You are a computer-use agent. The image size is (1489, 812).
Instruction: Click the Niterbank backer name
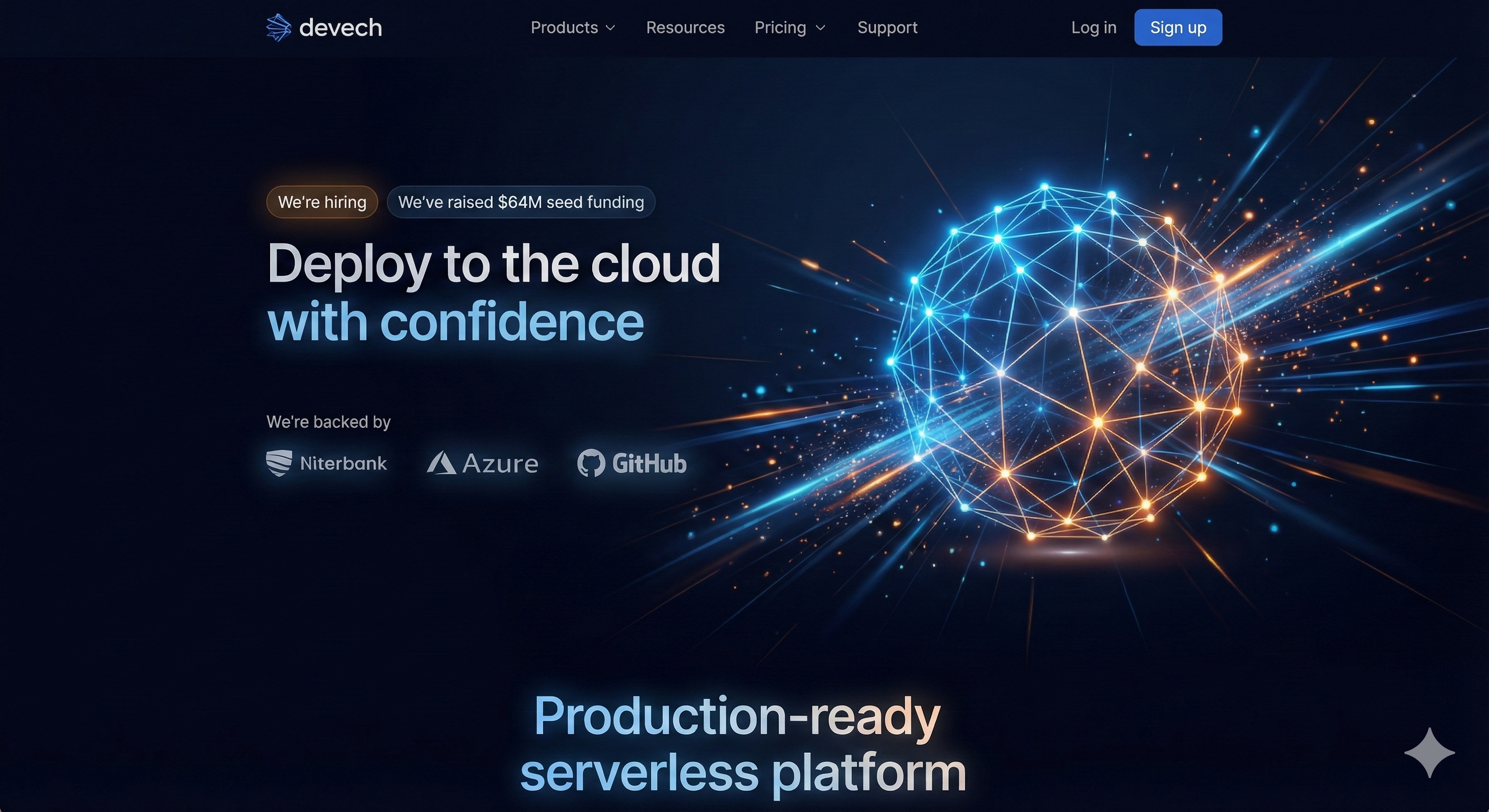tap(343, 463)
